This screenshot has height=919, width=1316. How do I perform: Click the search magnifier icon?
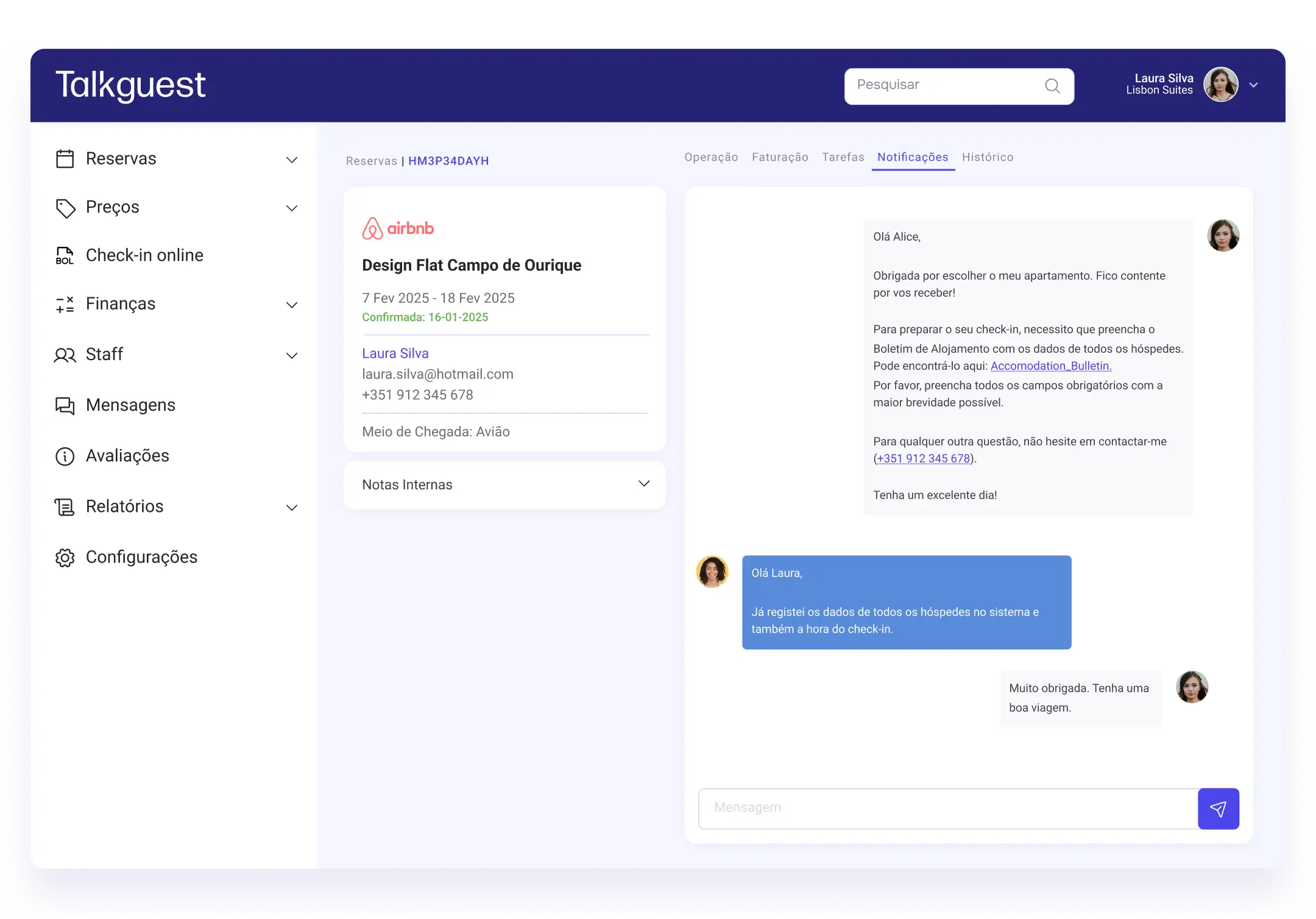click(x=1052, y=86)
